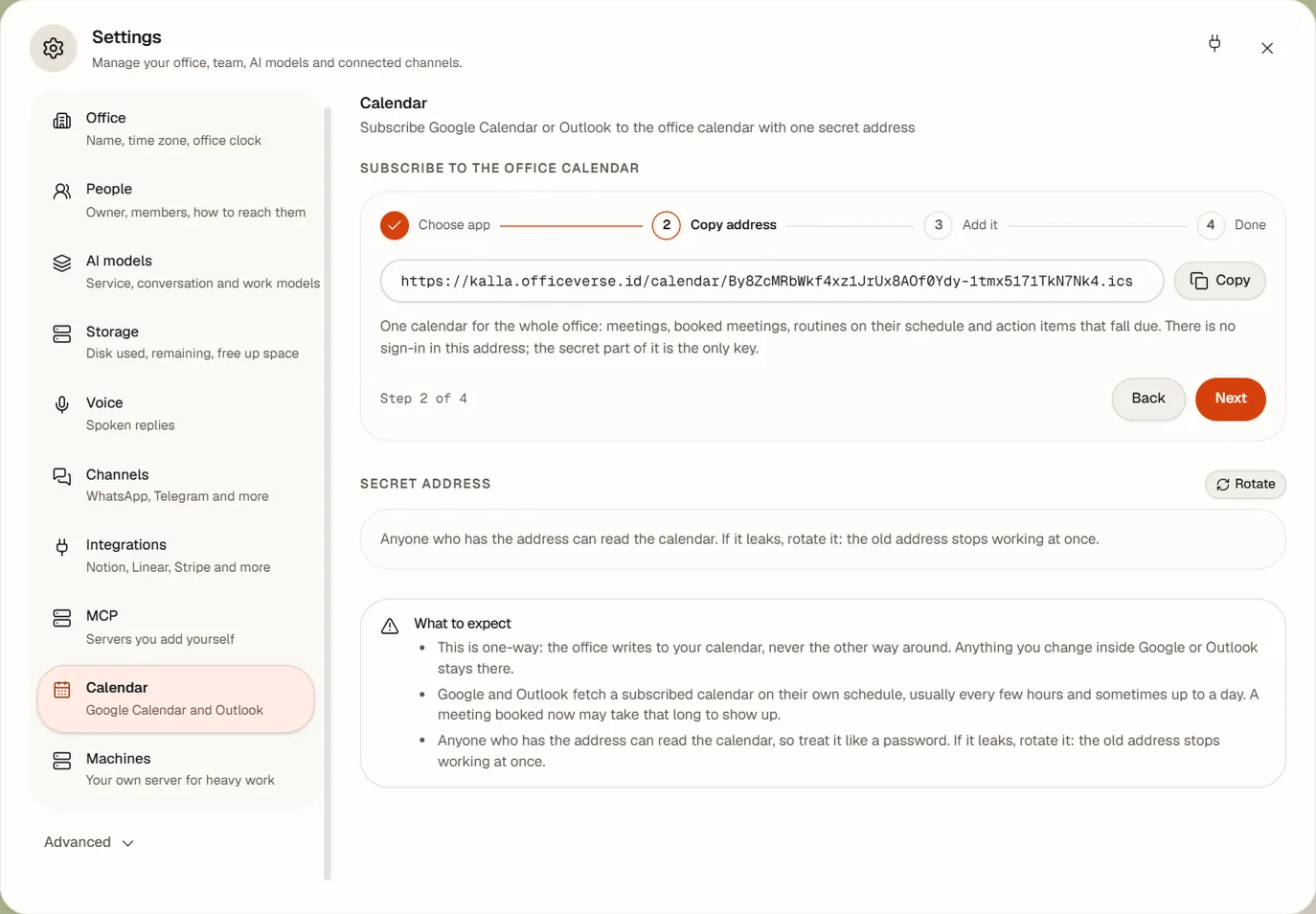
Task: Open the People settings section
Action: click(176, 199)
